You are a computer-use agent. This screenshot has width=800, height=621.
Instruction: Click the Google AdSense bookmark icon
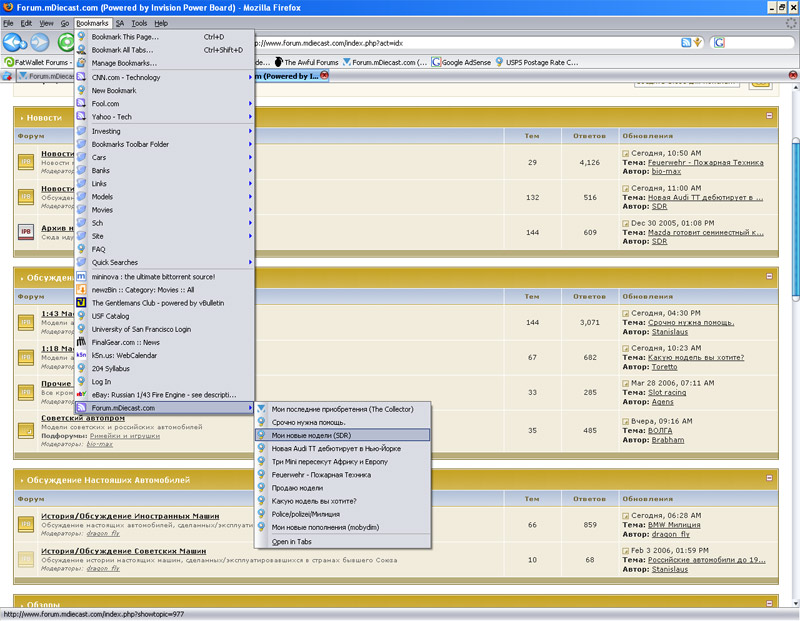[436, 62]
